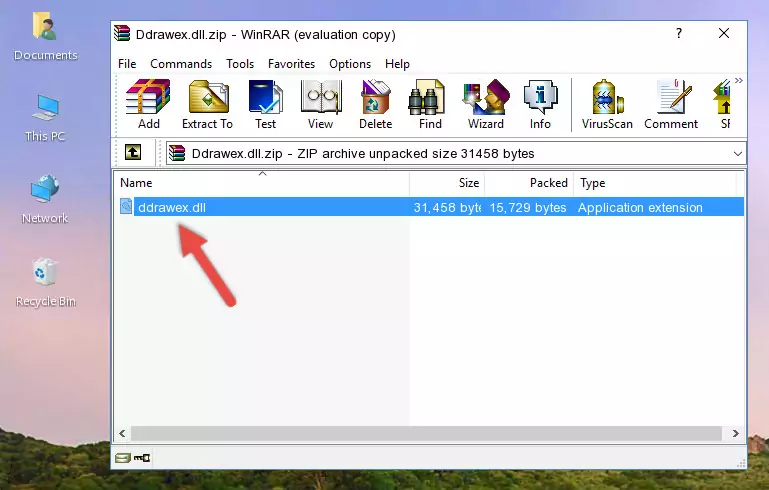Click the horizontal scrollbar left arrow
The image size is (769, 490).
click(122, 434)
